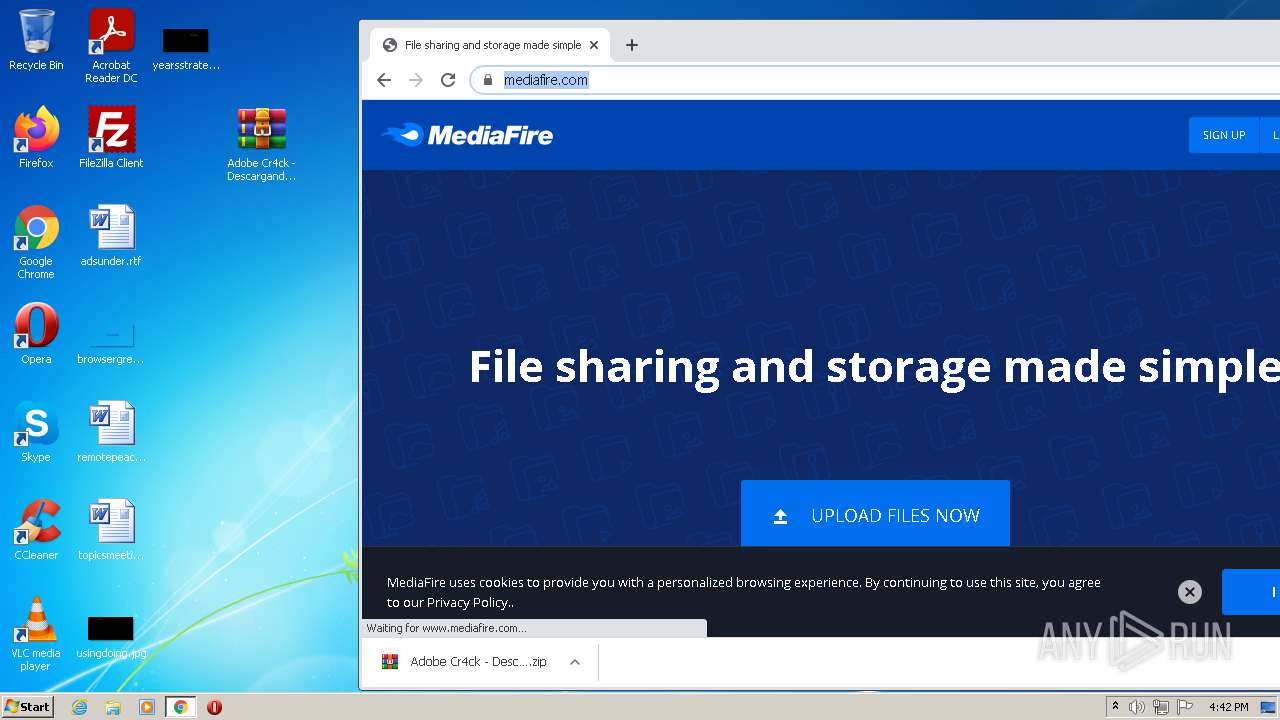The width and height of the screenshot is (1280, 720).
Task: Close the MediaFire browser tab
Action: pos(593,45)
